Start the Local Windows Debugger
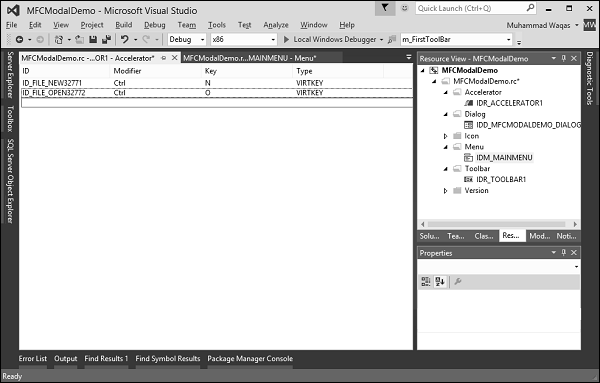This screenshot has height=383, width=600. coord(330,39)
